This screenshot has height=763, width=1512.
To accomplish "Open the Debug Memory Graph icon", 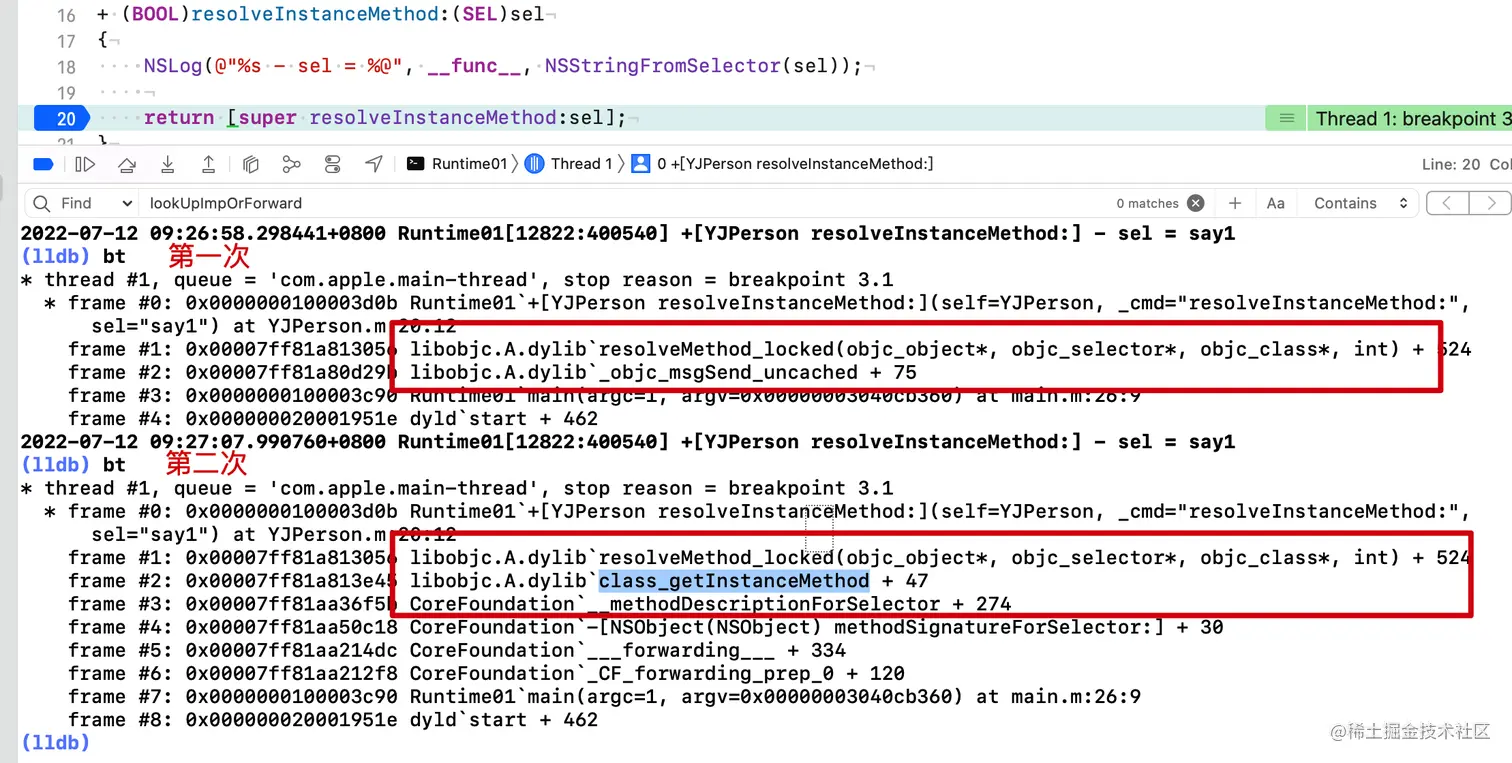I will (290, 164).
